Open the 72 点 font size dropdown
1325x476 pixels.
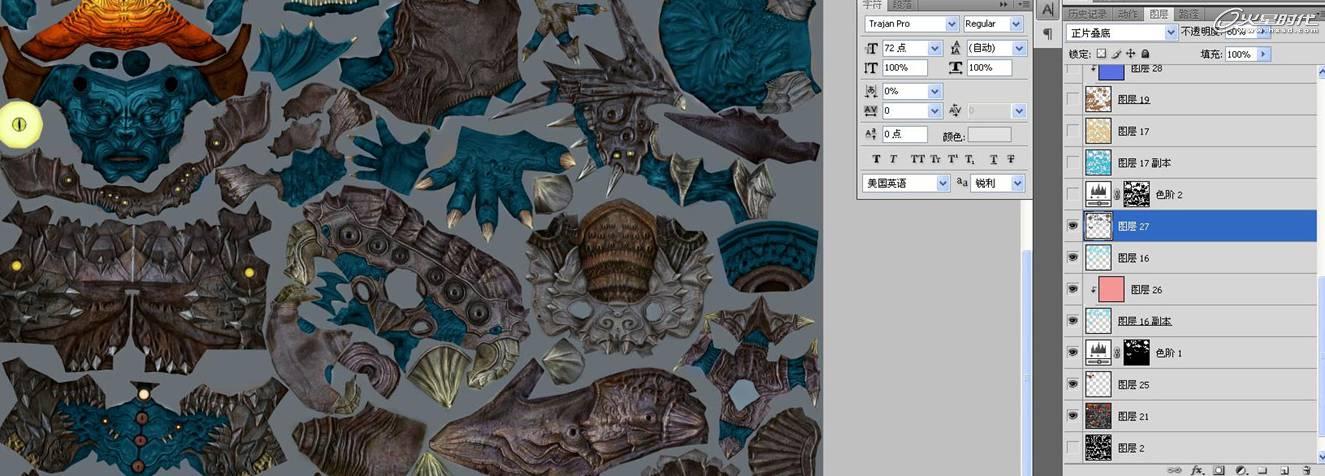coord(935,48)
